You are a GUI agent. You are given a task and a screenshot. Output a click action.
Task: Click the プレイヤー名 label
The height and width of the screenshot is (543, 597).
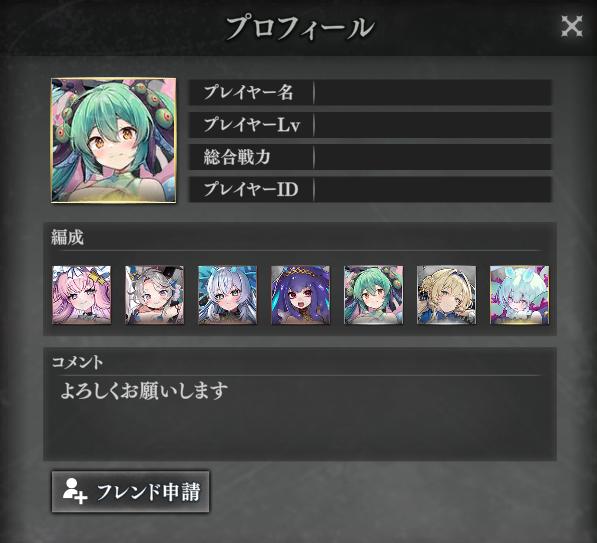248,93
